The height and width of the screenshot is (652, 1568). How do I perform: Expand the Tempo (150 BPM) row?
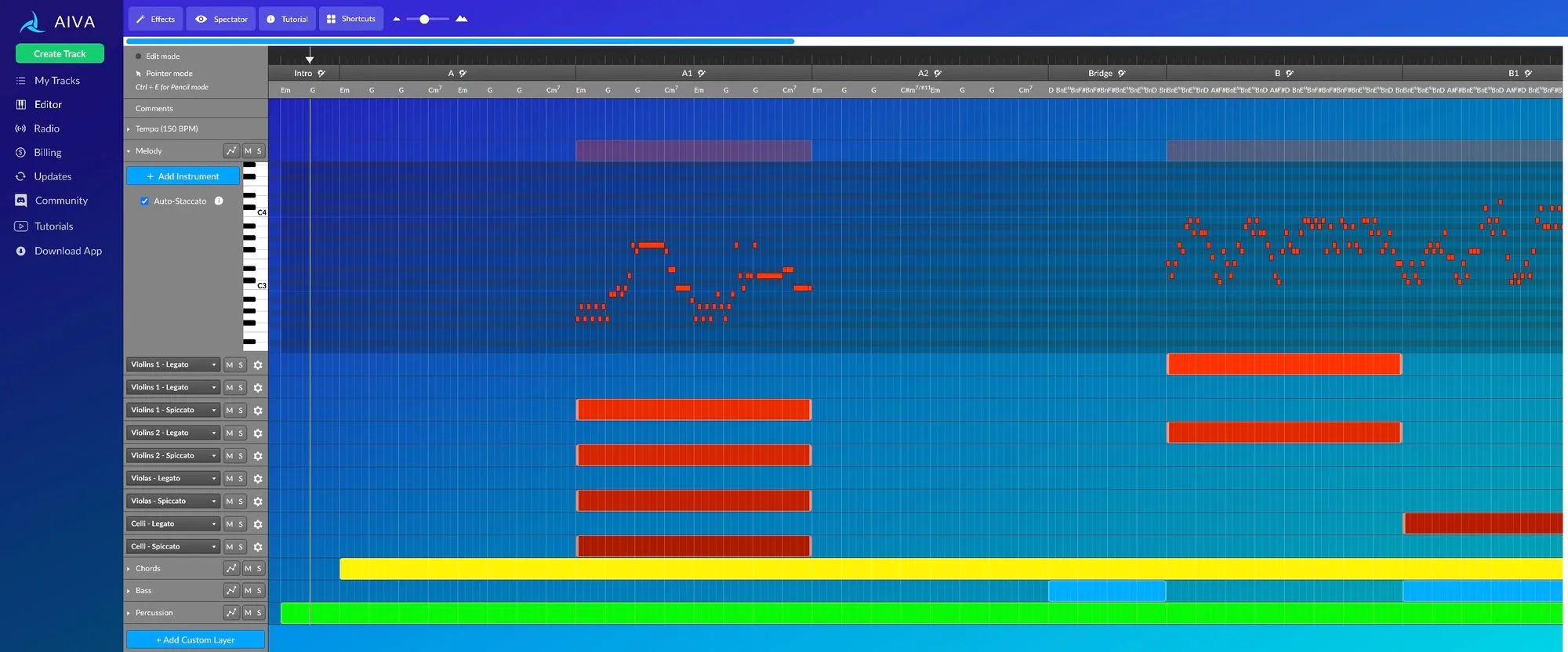129,129
